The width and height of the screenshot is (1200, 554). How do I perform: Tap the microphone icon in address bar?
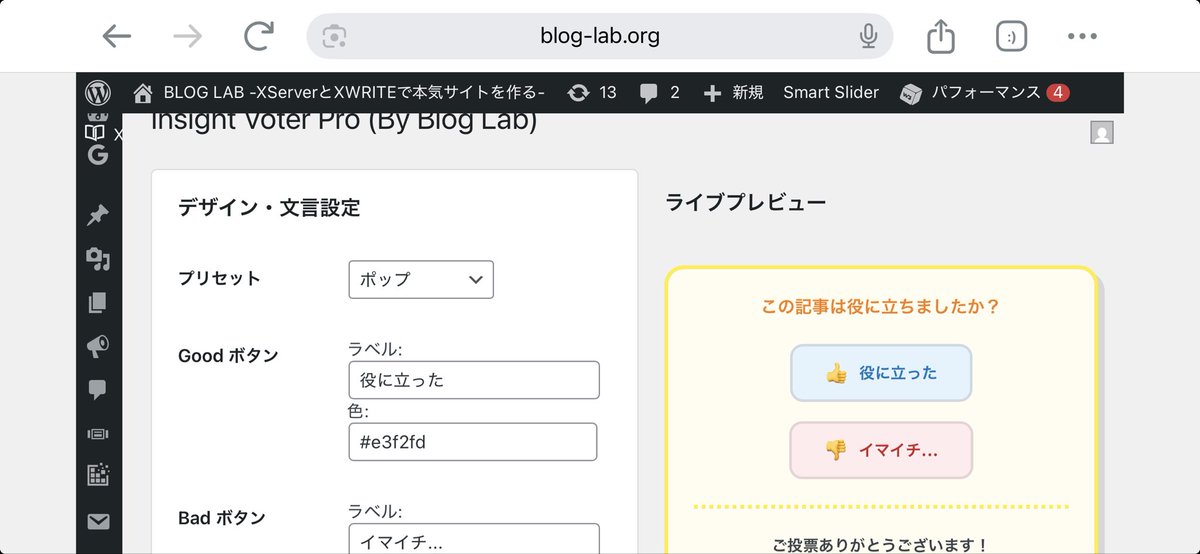pos(868,37)
